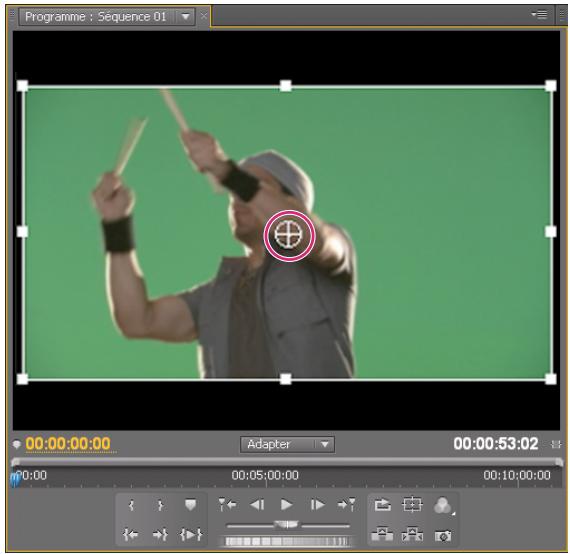Image resolution: width=570 pixels, height=554 pixels.
Task: Click the bottom-center transform handle
Action: [x=286, y=379]
